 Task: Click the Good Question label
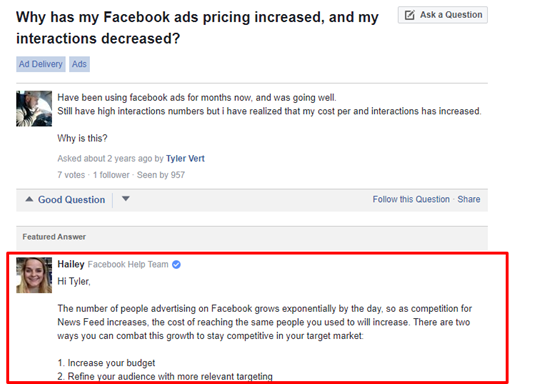[72, 200]
